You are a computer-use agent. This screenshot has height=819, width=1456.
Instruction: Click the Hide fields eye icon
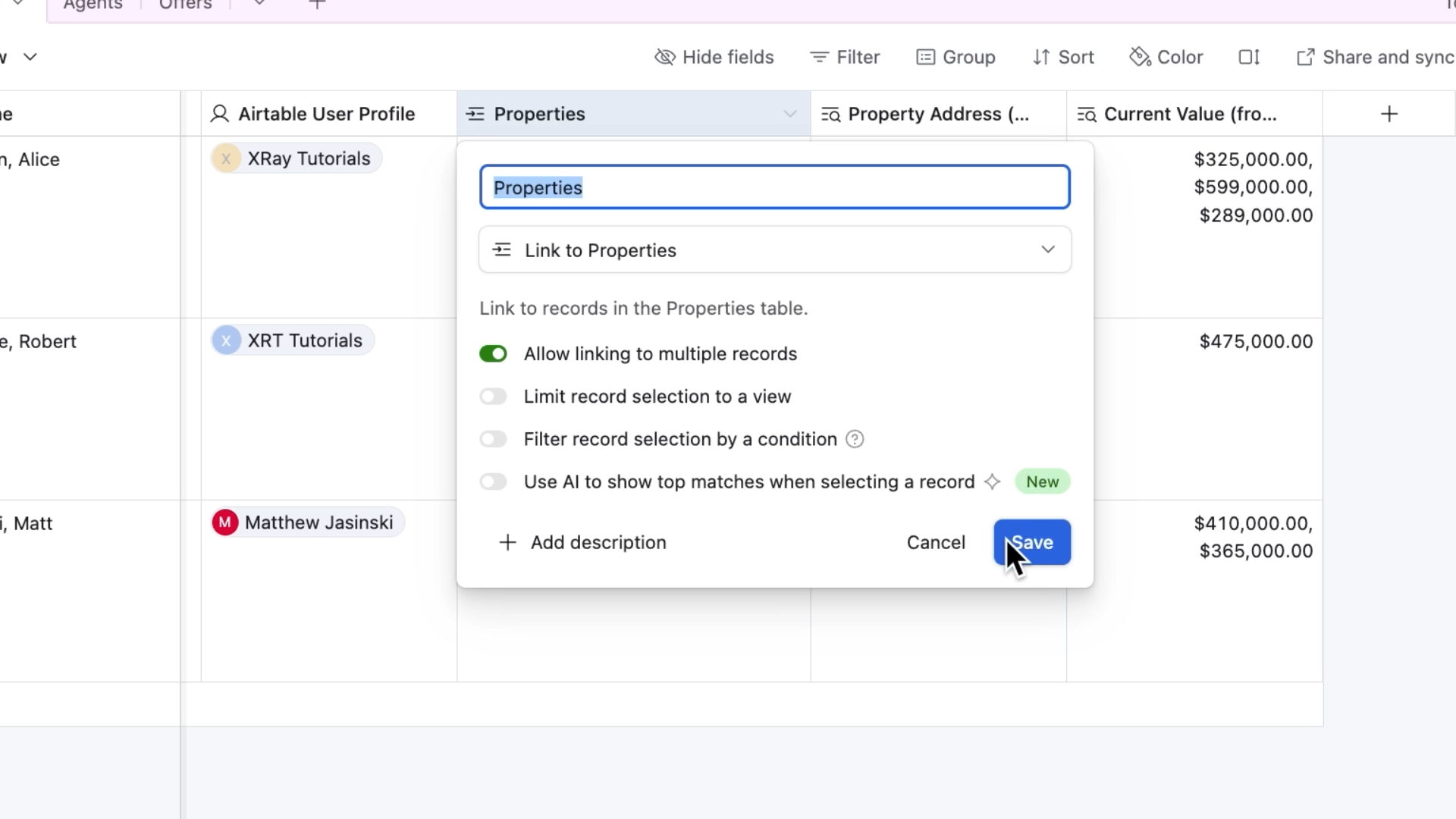664,58
